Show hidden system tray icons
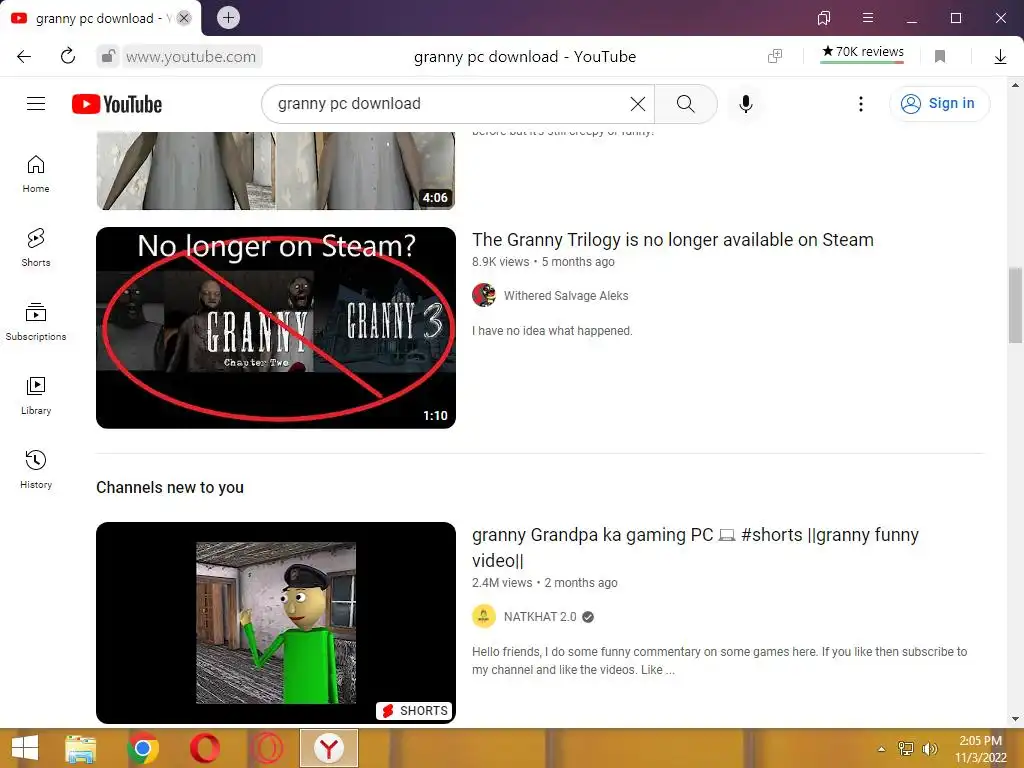 coord(882,749)
